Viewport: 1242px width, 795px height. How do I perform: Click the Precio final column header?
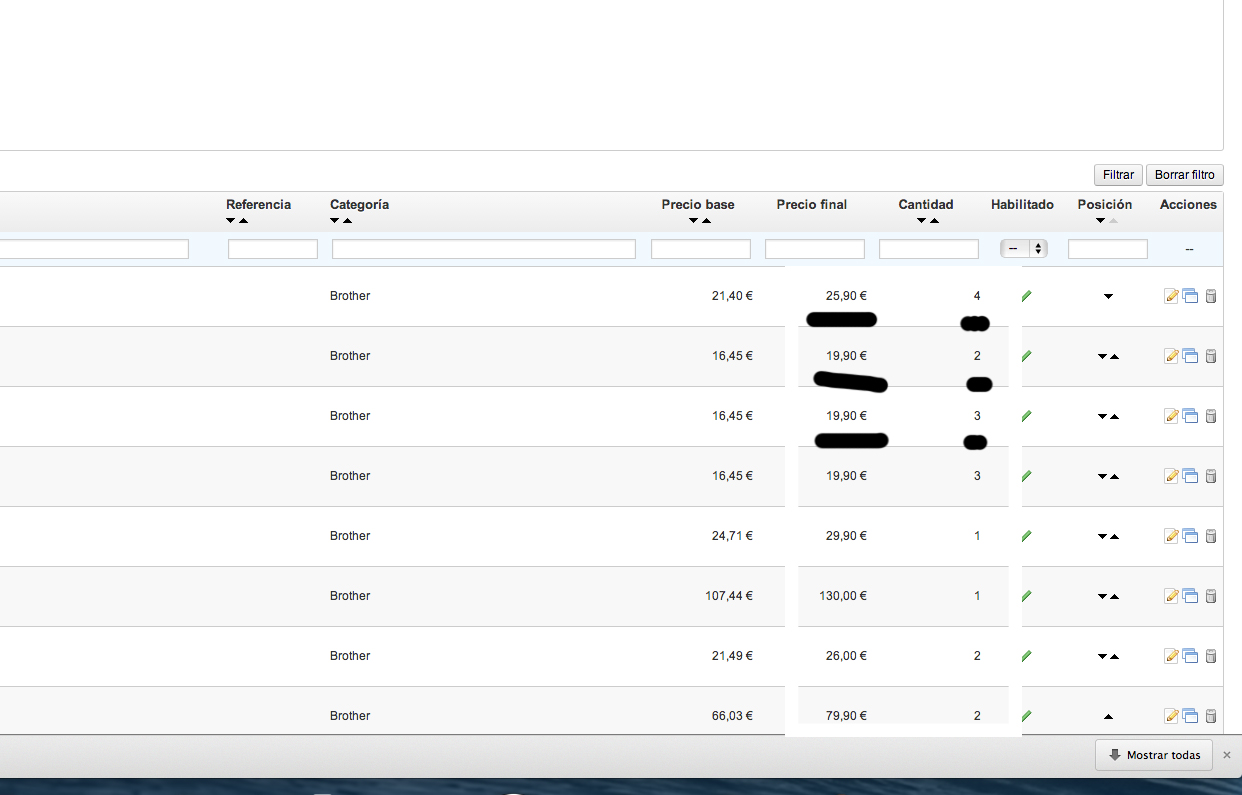pos(812,204)
